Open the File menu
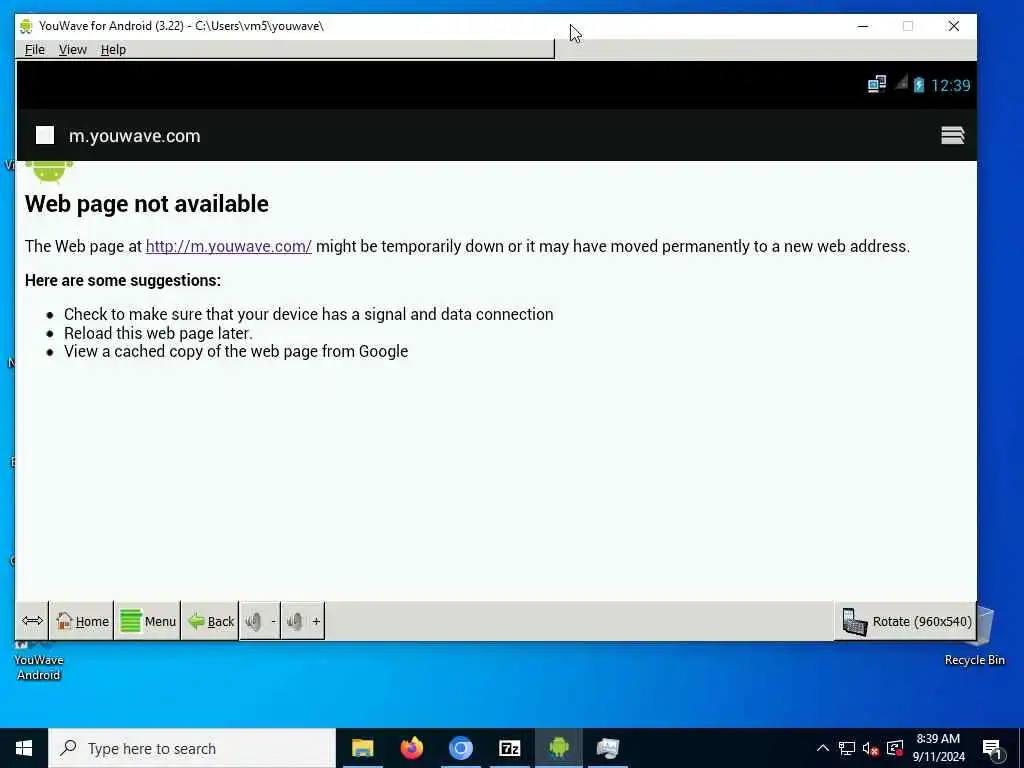 point(35,50)
